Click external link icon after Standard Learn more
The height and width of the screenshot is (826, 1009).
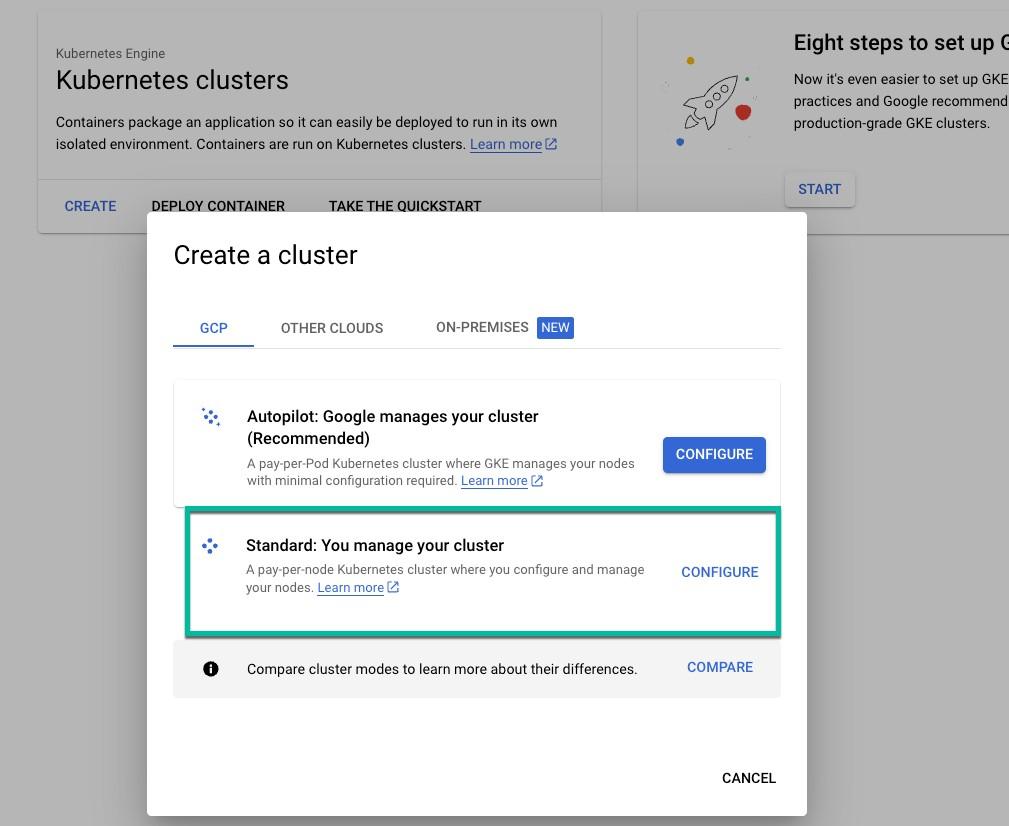(x=393, y=587)
